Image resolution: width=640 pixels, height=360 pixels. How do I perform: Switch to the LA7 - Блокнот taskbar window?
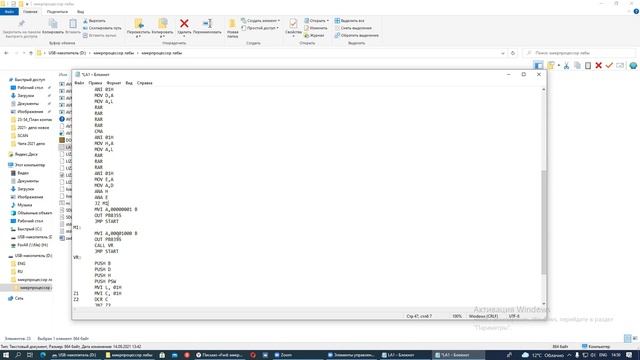(x=398, y=355)
